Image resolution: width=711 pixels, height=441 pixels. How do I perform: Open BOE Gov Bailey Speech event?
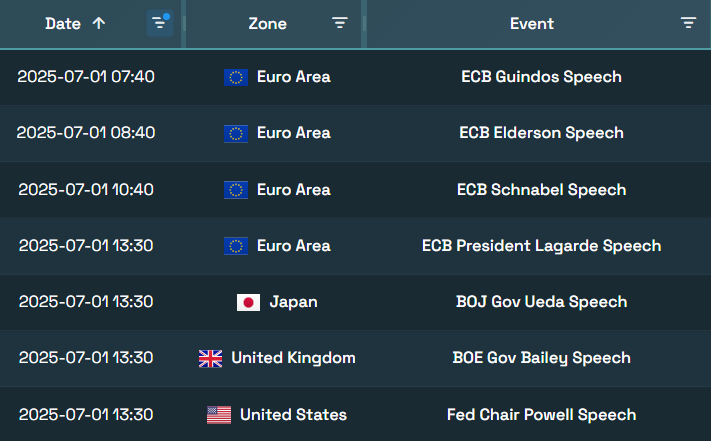coord(541,358)
